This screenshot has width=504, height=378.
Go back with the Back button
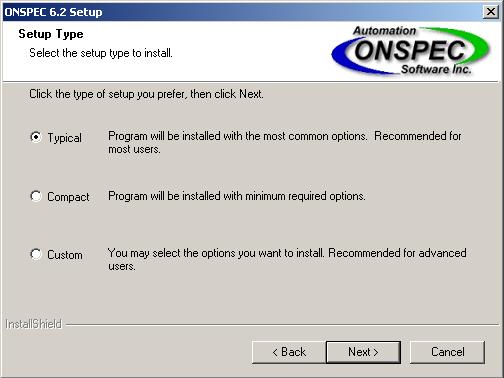point(289,352)
